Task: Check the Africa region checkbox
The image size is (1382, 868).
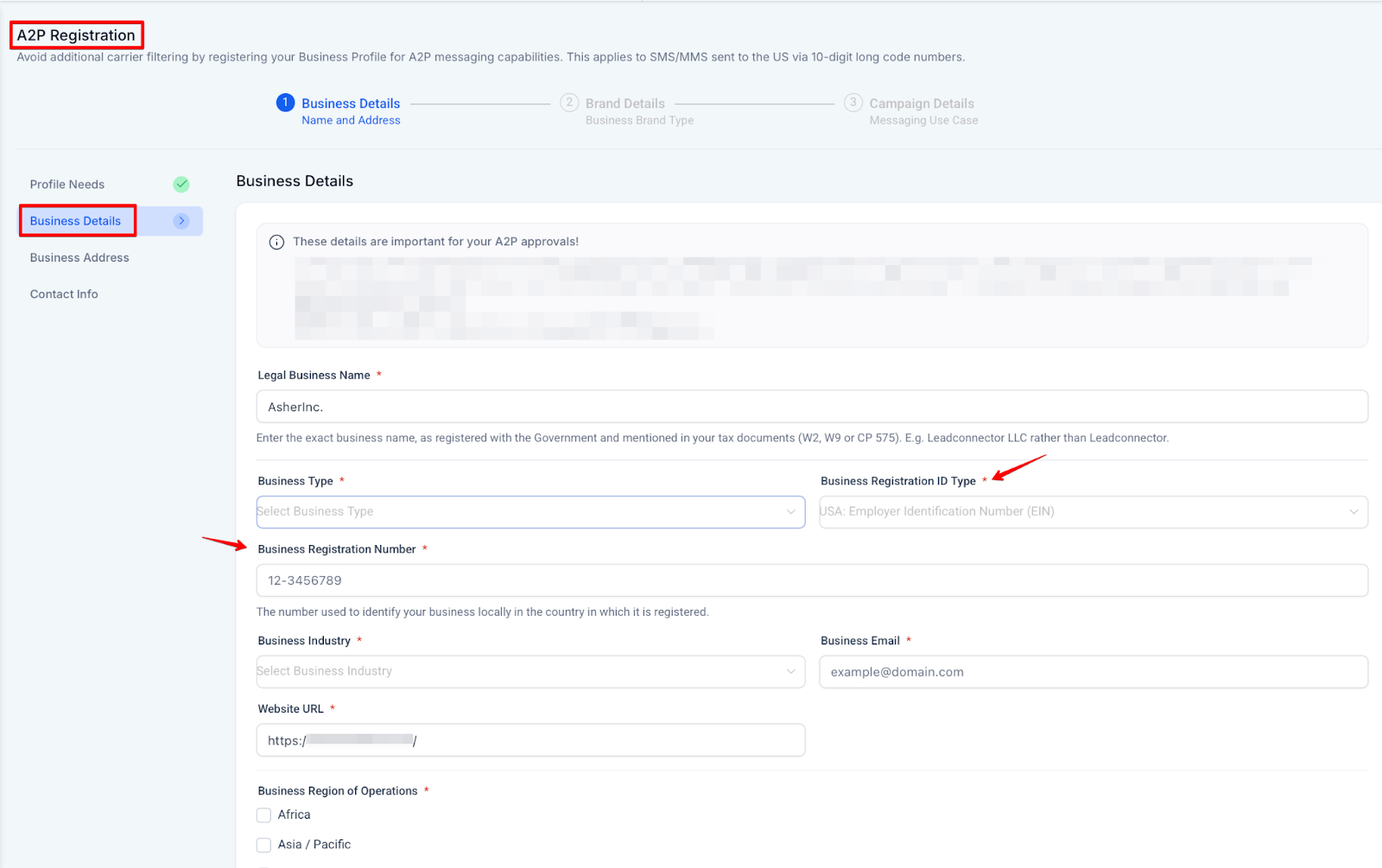Action: point(264,815)
